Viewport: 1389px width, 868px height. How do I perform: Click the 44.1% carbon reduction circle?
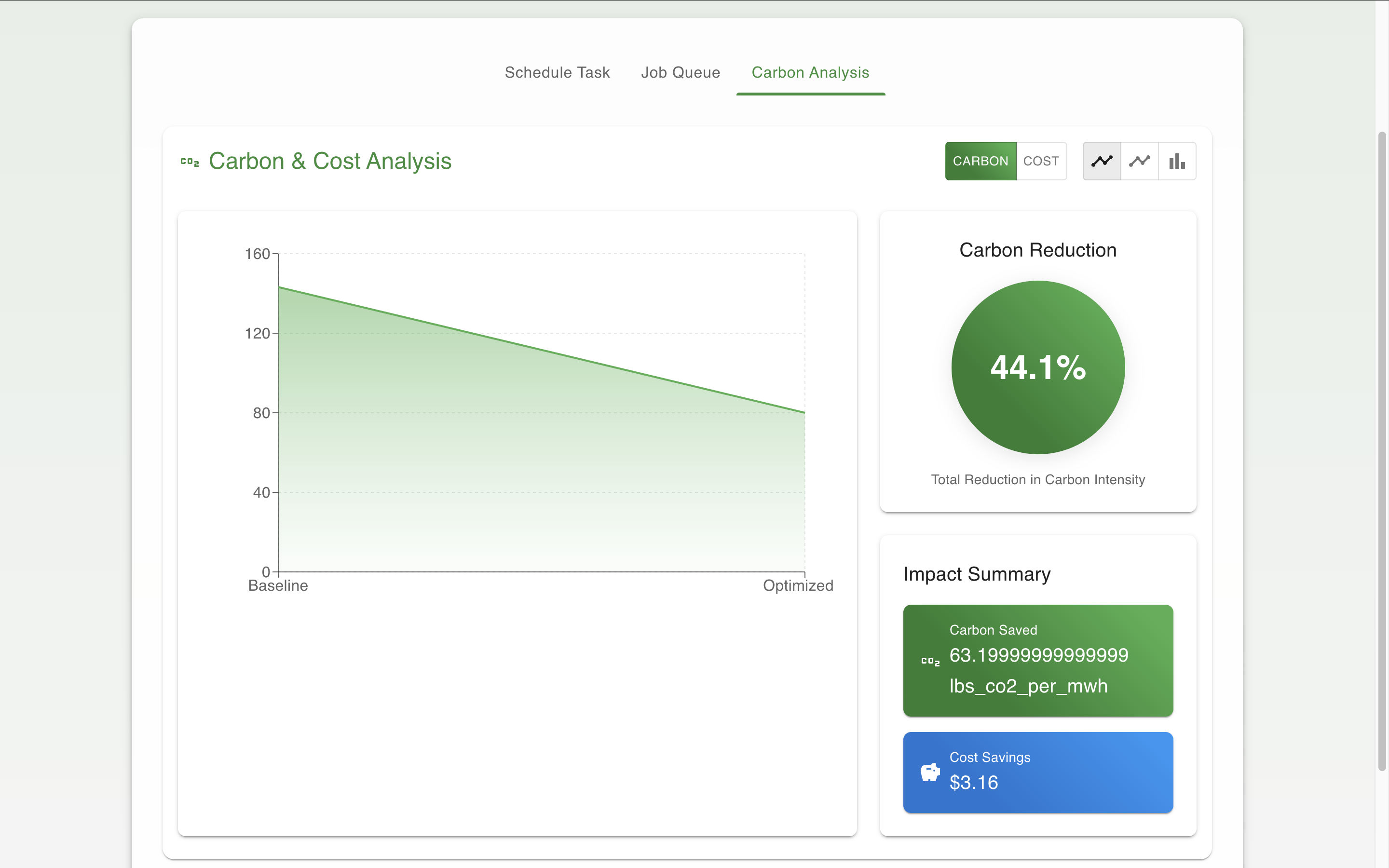coord(1038,367)
